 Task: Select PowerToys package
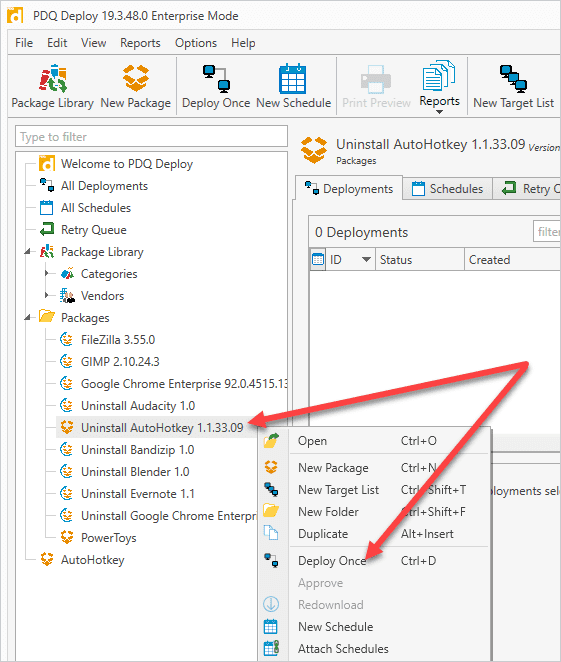[x=108, y=537]
